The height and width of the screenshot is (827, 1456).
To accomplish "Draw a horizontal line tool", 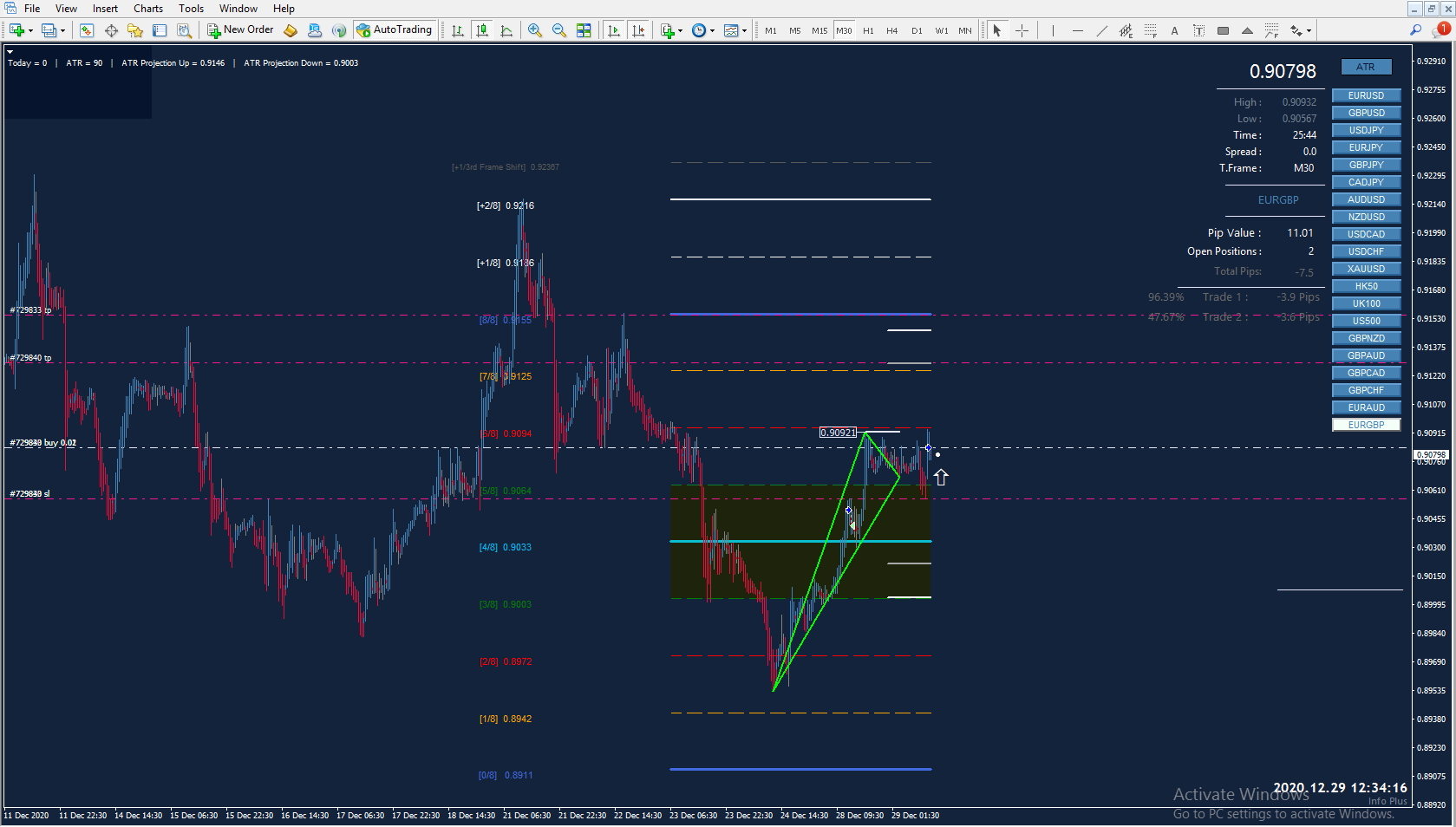I will 1077,30.
